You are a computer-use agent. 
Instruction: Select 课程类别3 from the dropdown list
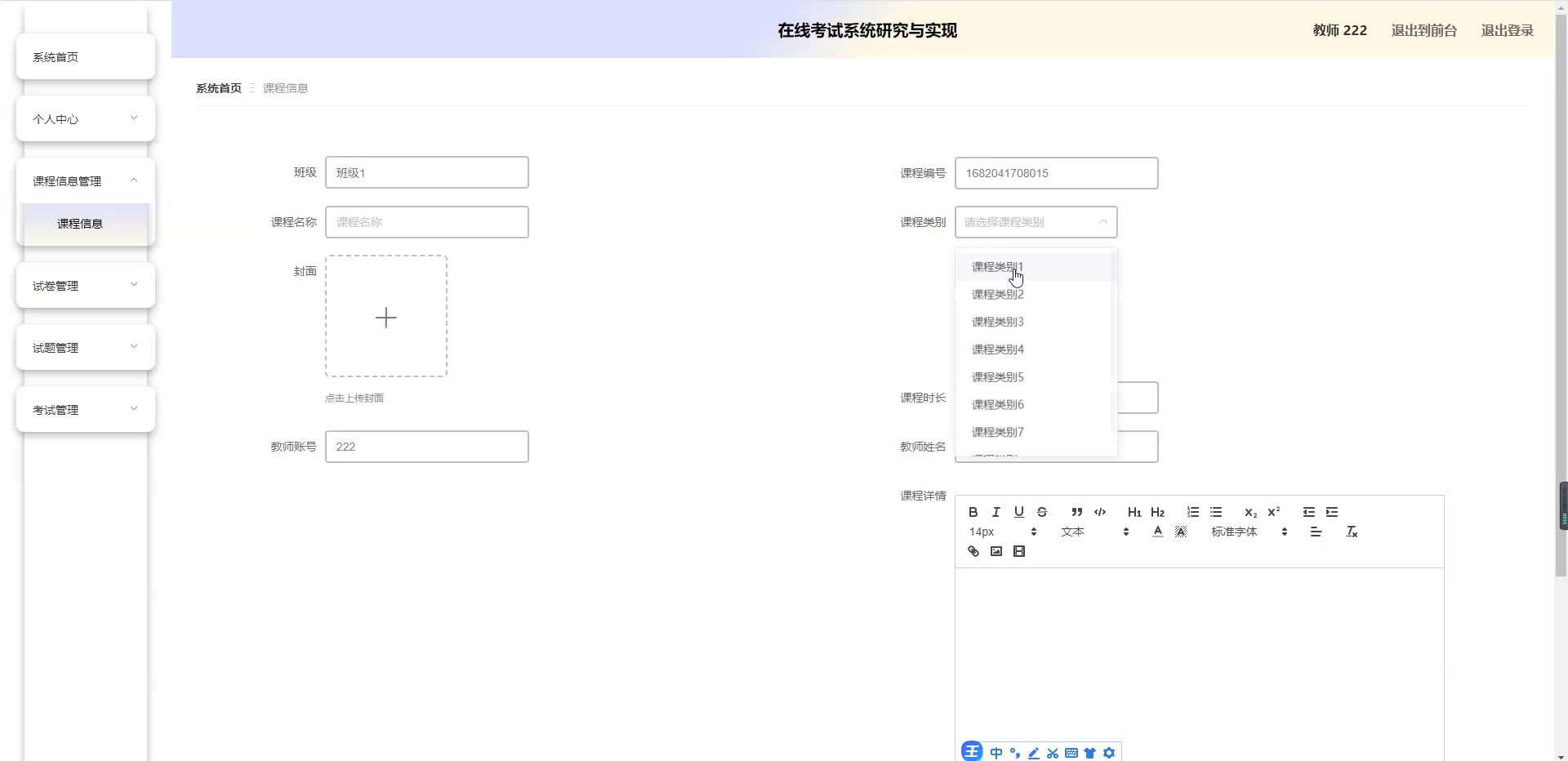(997, 322)
